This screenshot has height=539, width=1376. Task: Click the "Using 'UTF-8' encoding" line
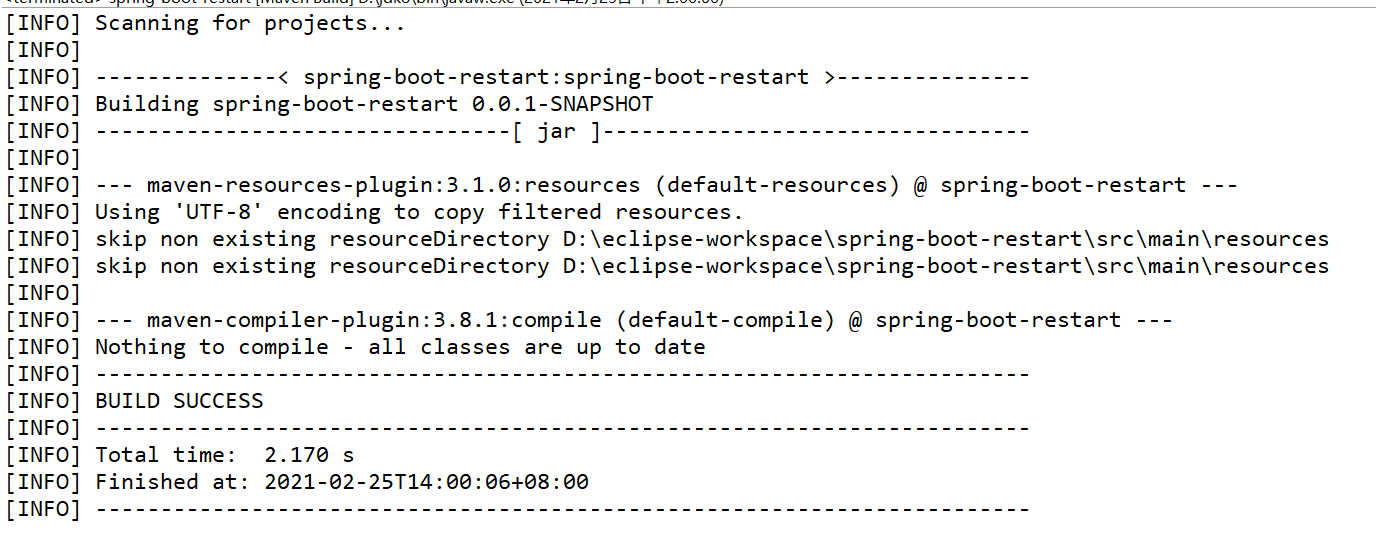coord(419,212)
